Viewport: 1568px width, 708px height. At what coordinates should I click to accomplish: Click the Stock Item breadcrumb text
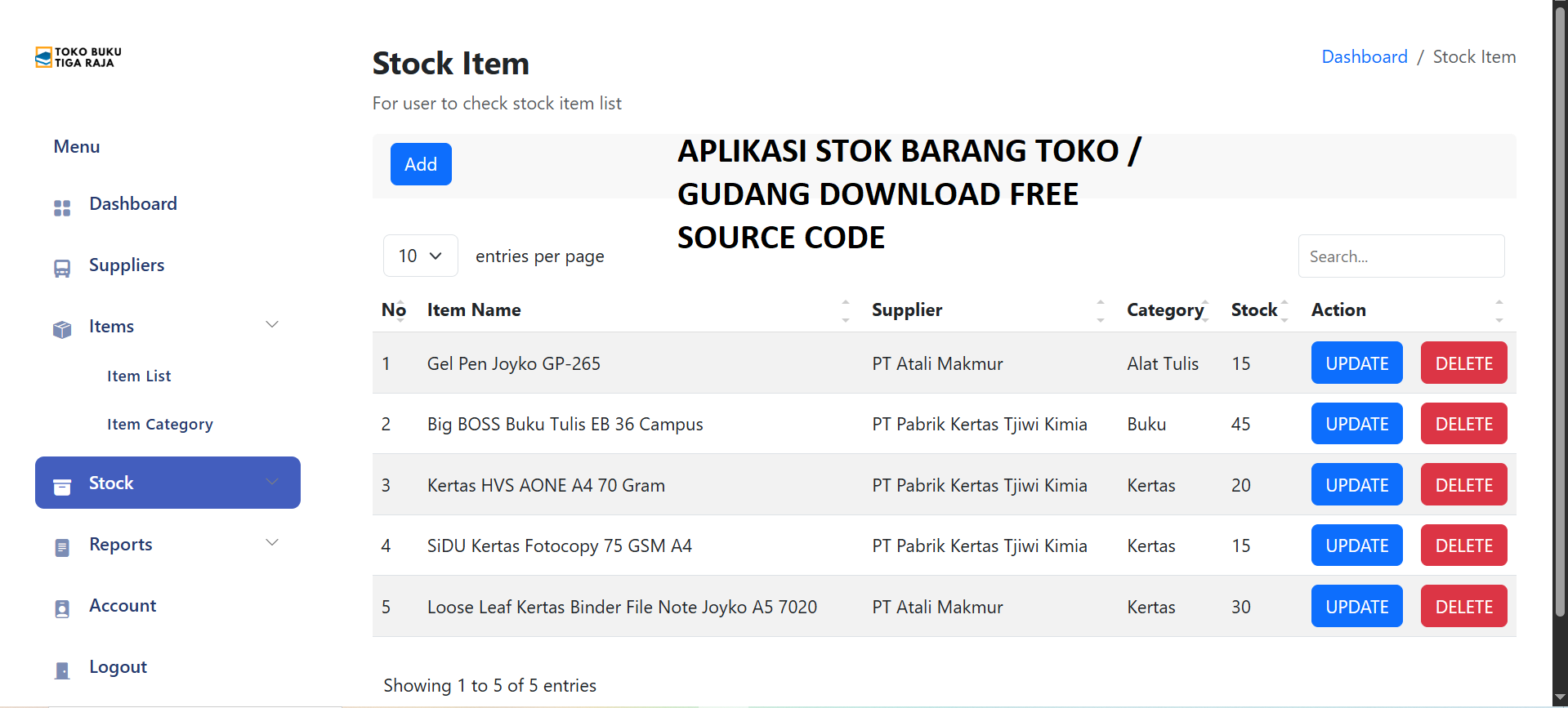tap(1474, 57)
